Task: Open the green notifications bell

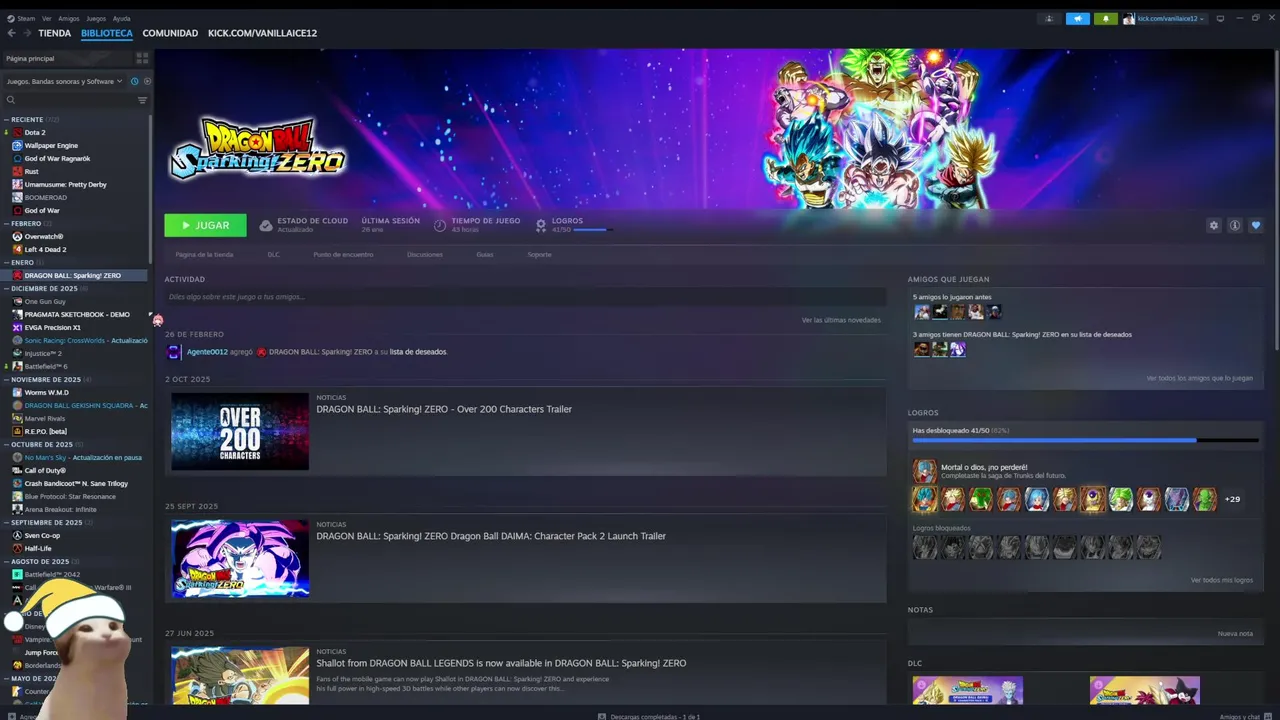Action: click(x=1106, y=18)
